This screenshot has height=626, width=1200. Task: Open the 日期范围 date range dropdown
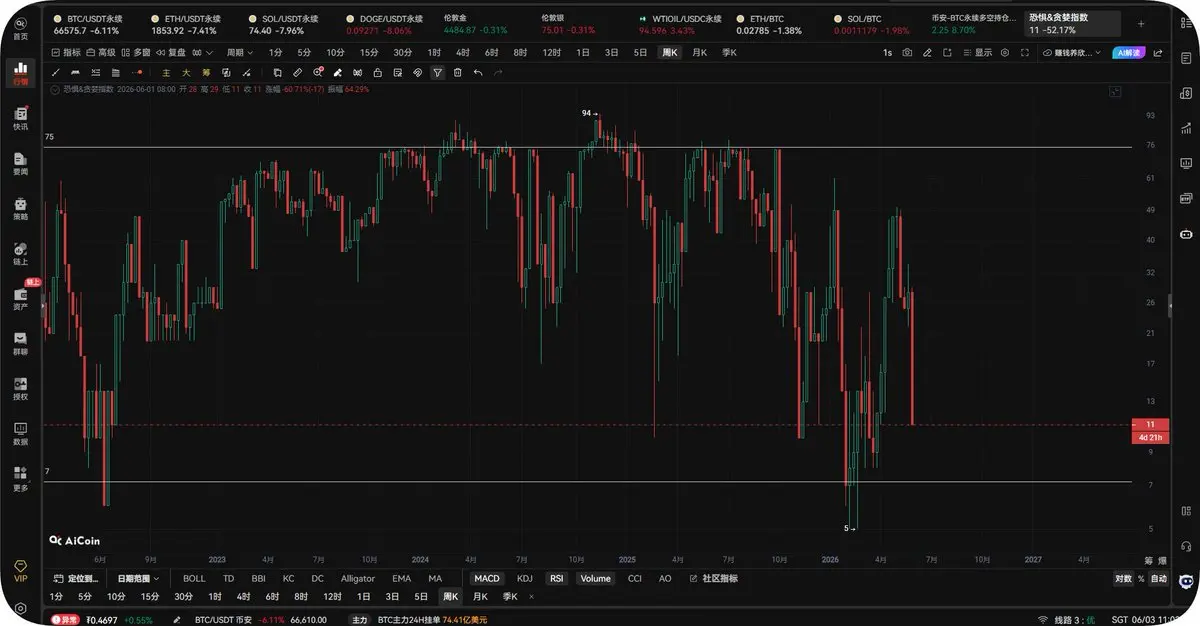[x=138, y=578]
